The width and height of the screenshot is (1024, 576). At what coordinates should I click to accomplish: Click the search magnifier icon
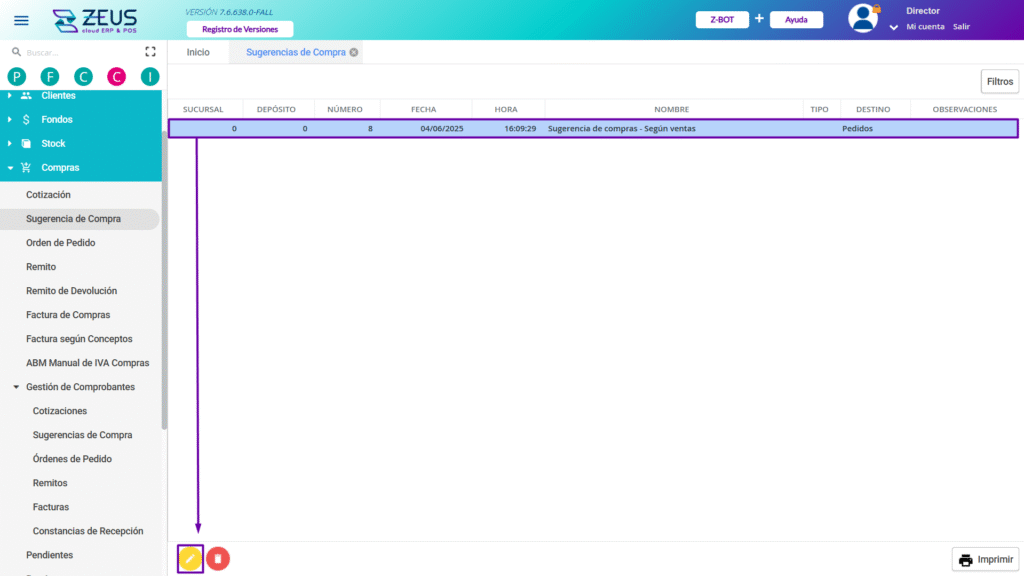click(x=16, y=52)
